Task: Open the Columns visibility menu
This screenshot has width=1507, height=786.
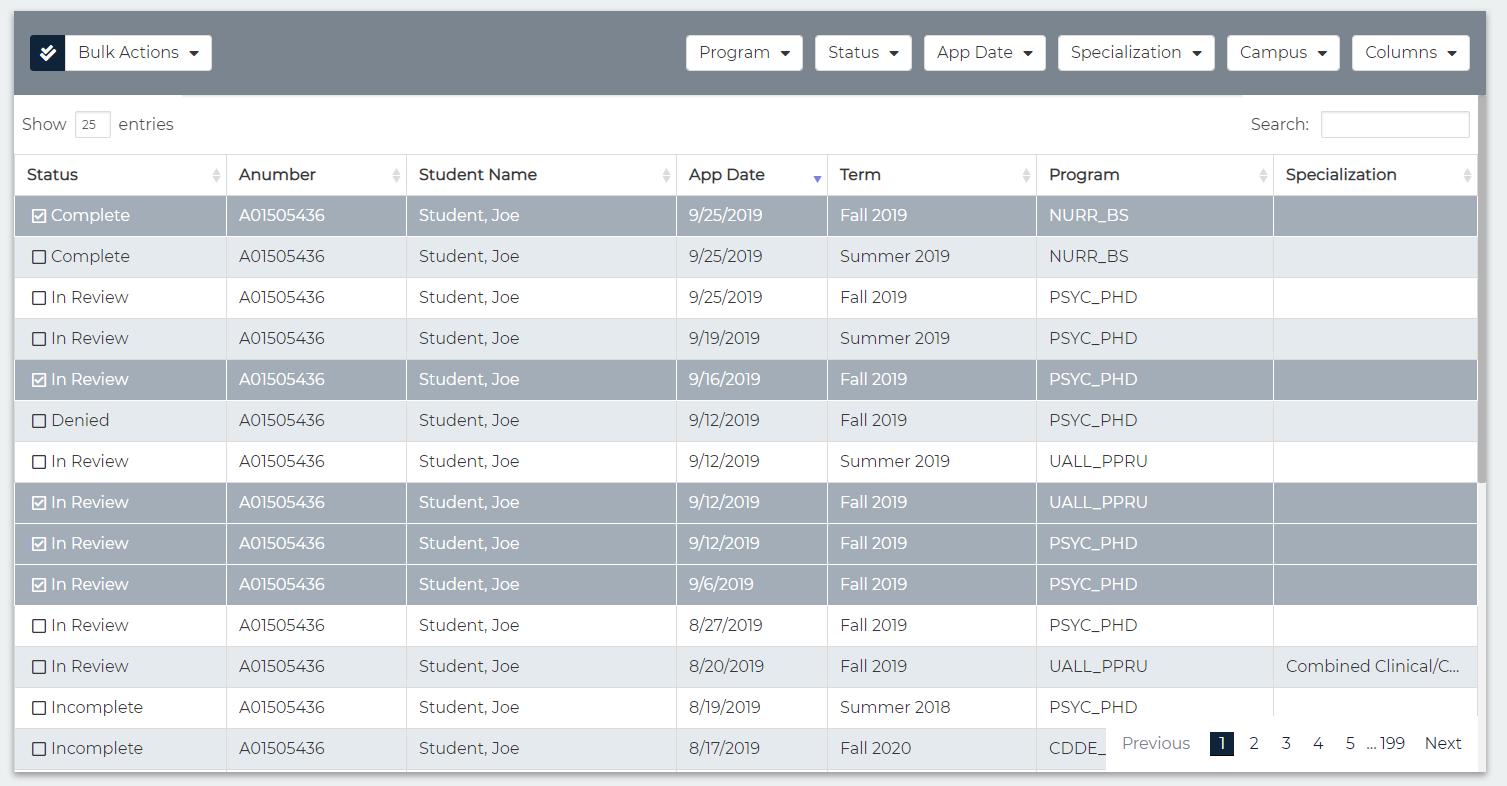Action: pos(1410,53)
